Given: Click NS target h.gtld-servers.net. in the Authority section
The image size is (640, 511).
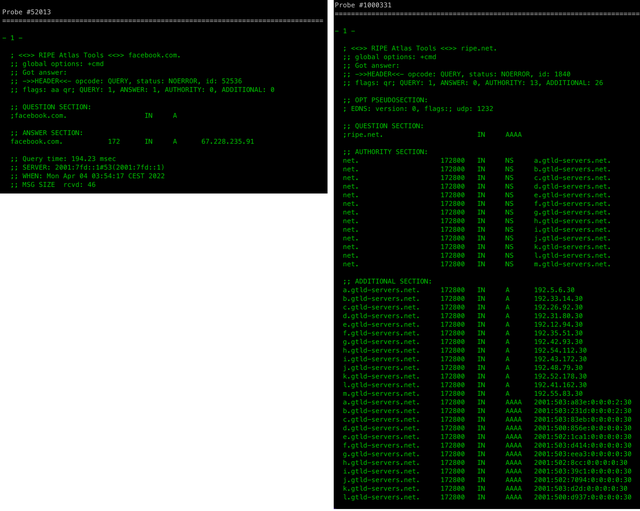Looking at the screenshot, I should [572, 221].
